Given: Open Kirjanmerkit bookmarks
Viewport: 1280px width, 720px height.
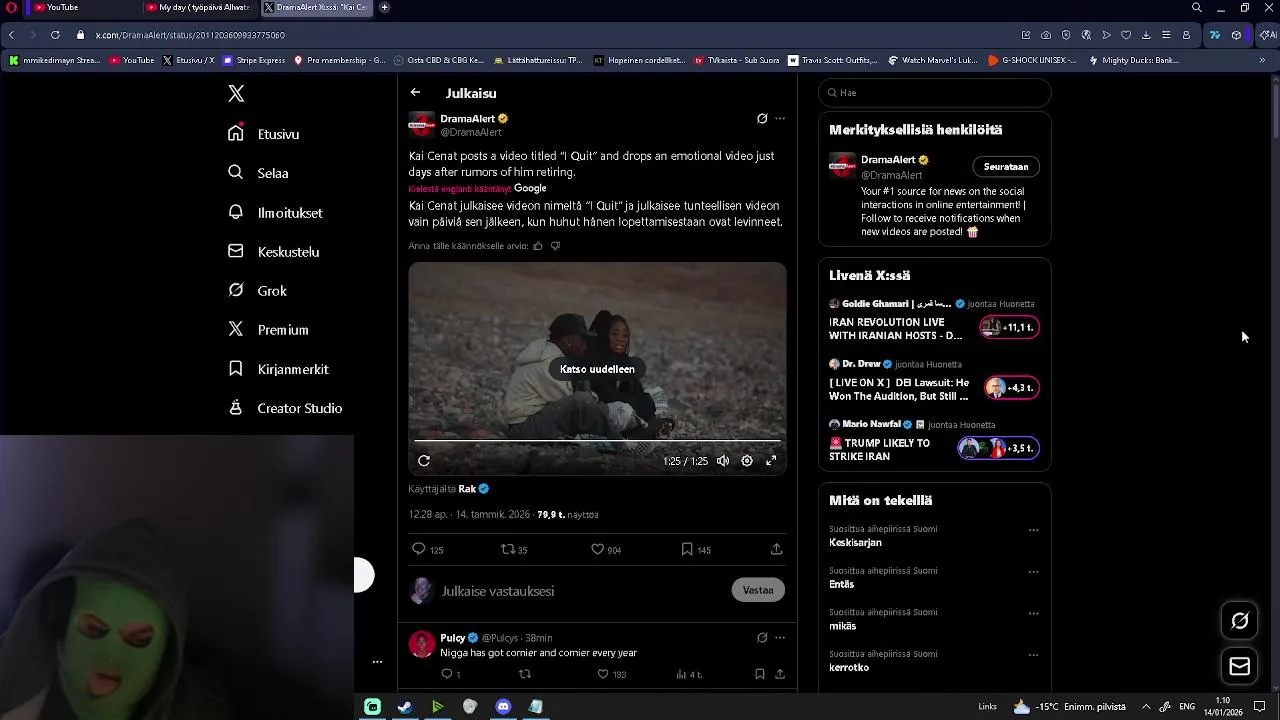Looking at the screenshot, I should 278,369.
